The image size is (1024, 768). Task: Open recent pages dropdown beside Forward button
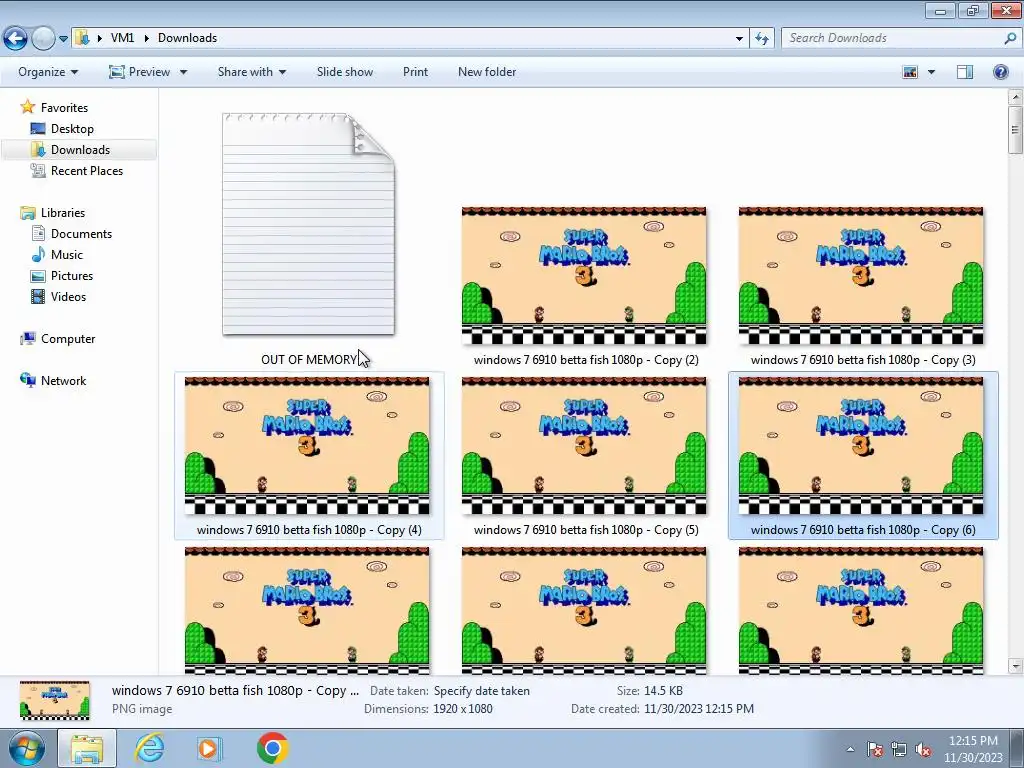point(63,39)
